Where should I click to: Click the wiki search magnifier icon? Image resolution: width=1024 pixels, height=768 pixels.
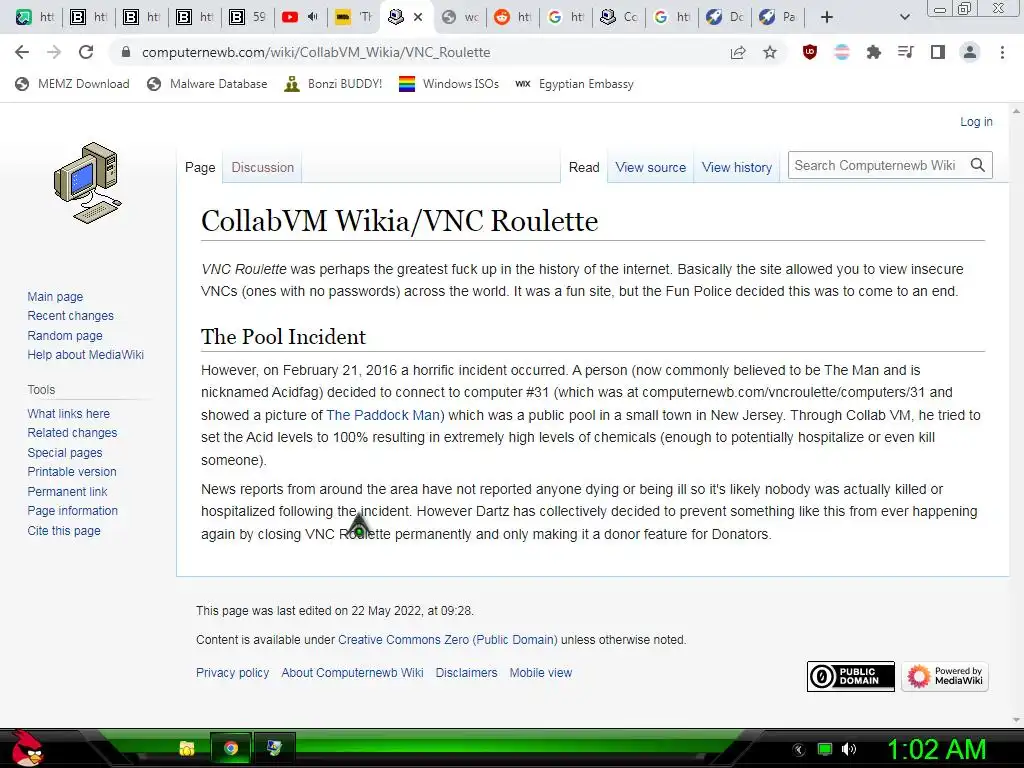pos(978,165)
